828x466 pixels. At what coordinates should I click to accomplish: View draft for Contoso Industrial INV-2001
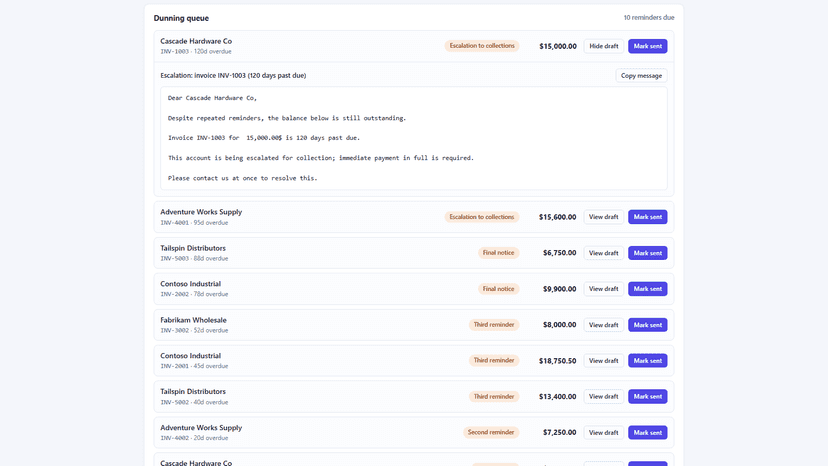coord(604,361)
